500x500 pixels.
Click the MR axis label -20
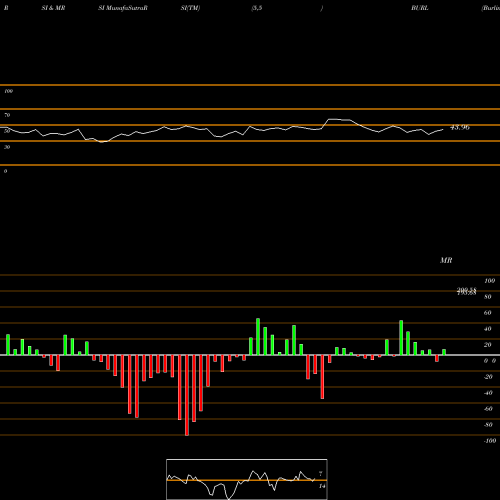488,377
